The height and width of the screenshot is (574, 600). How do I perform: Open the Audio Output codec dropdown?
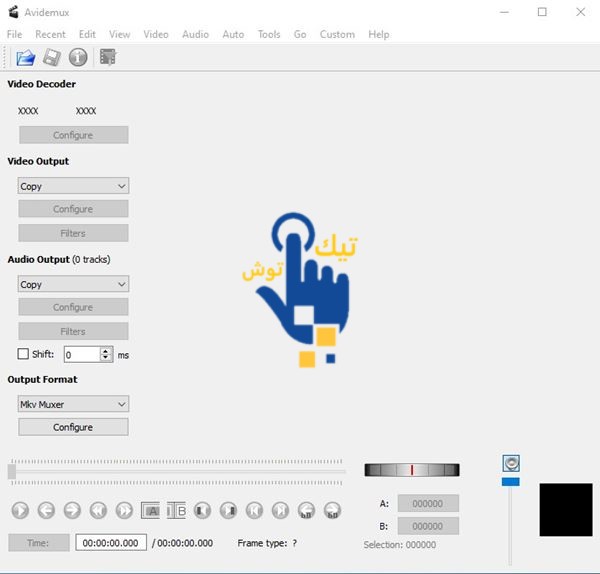pyautogui.click(x=73, y=284)
